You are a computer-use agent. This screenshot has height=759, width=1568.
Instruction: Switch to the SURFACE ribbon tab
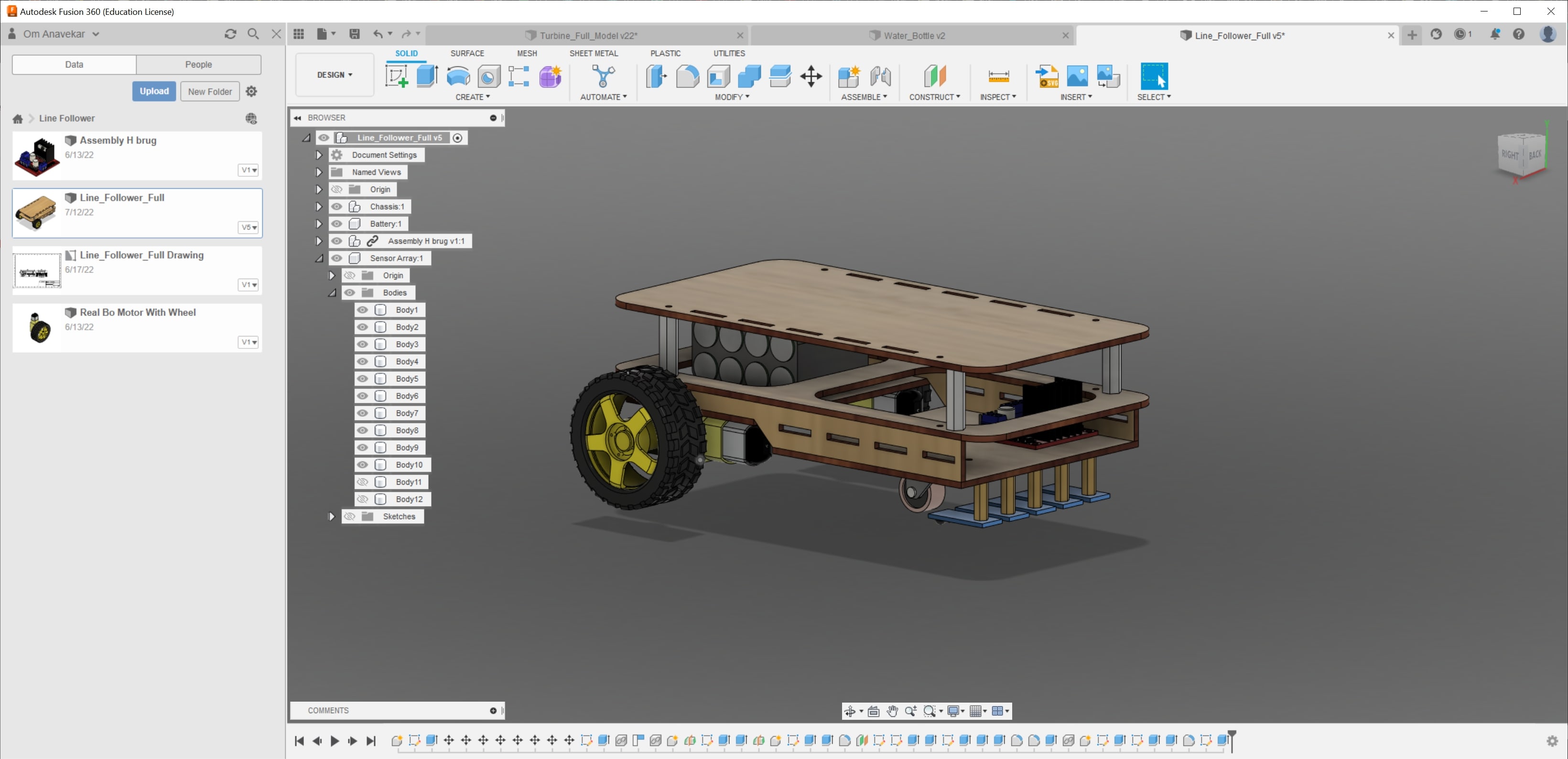coord(467,54)
